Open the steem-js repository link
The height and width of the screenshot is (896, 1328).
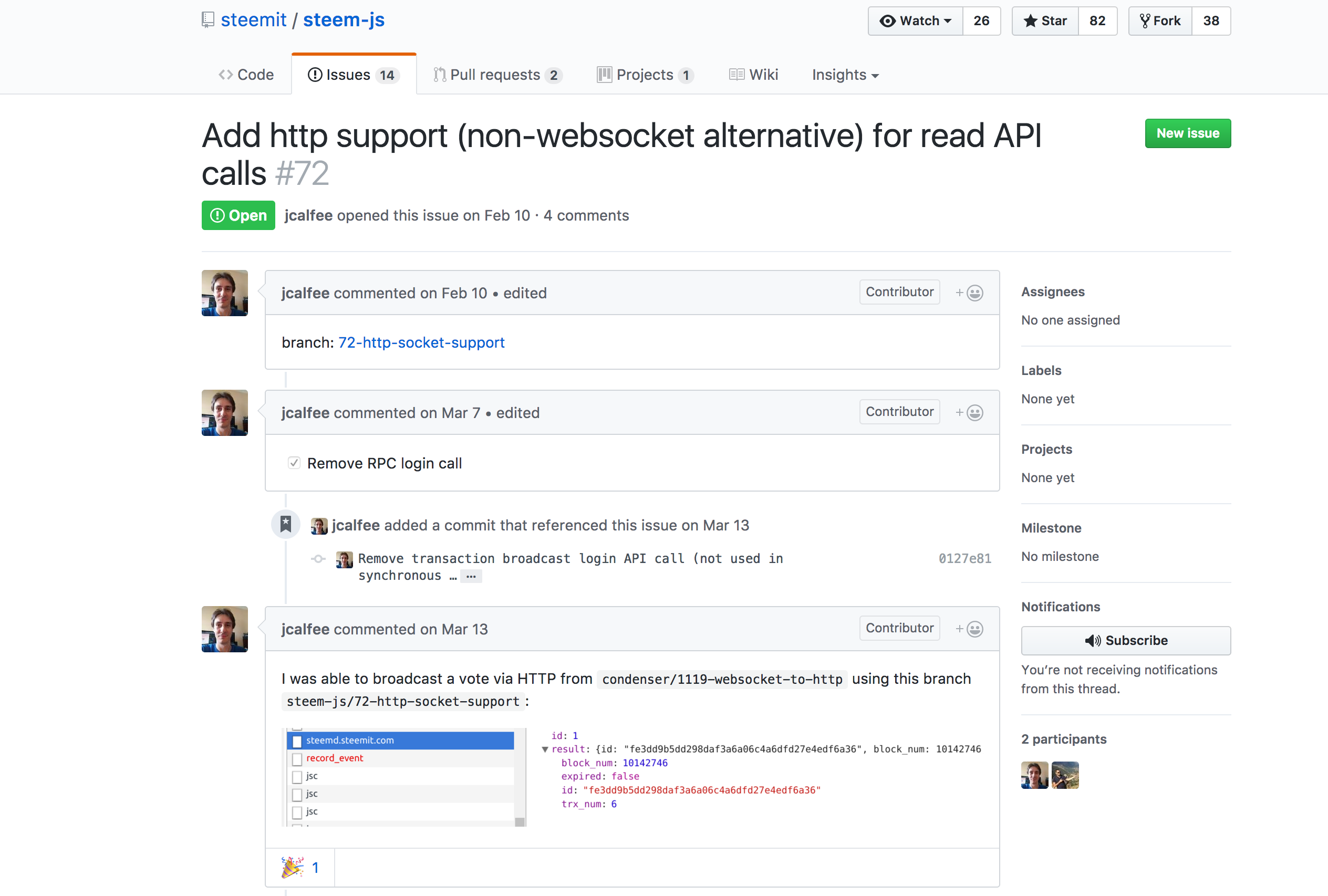pyautogui.click(x=344, y=20)
